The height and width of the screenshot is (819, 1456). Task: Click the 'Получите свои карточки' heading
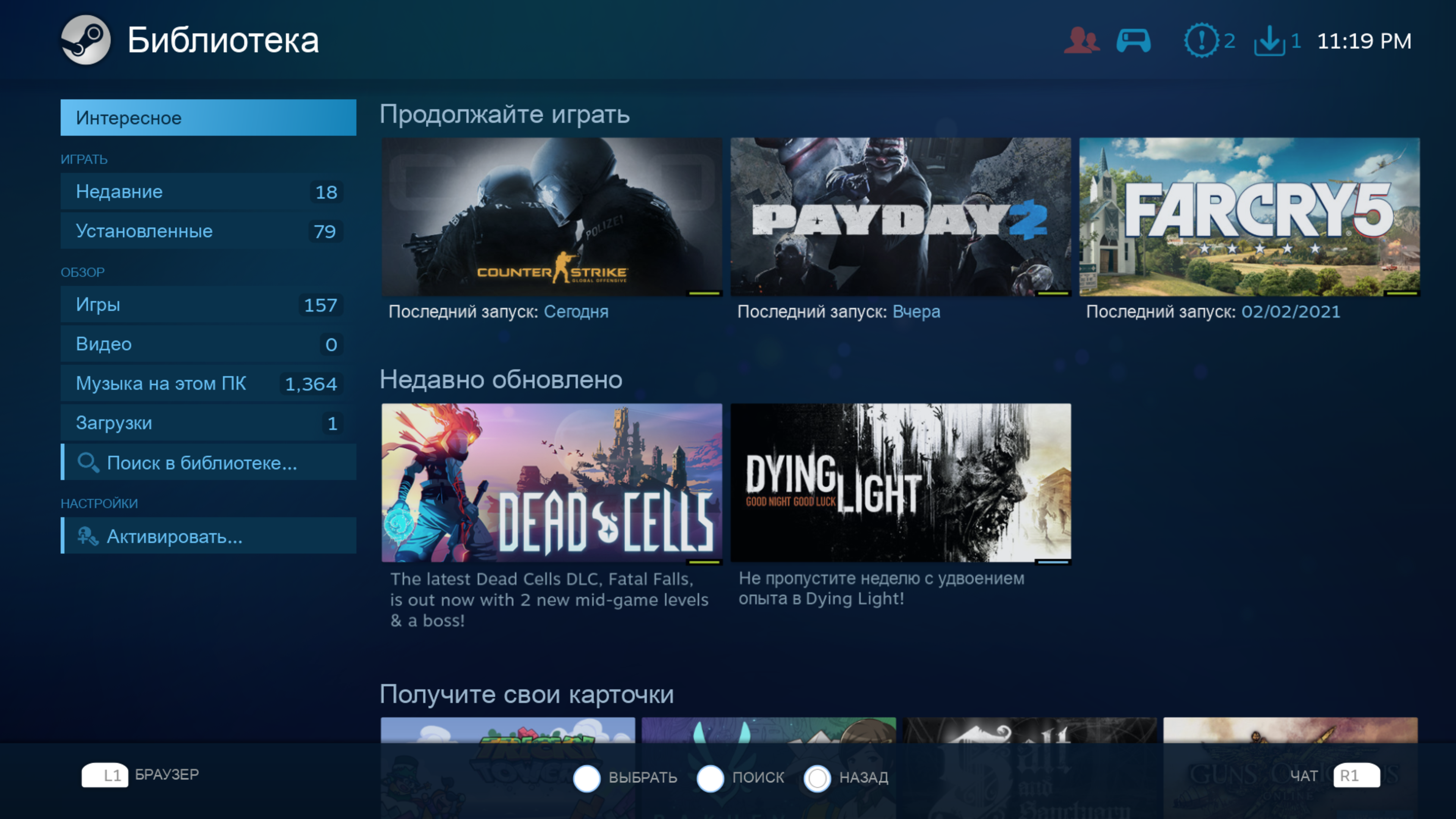(527, 695)
